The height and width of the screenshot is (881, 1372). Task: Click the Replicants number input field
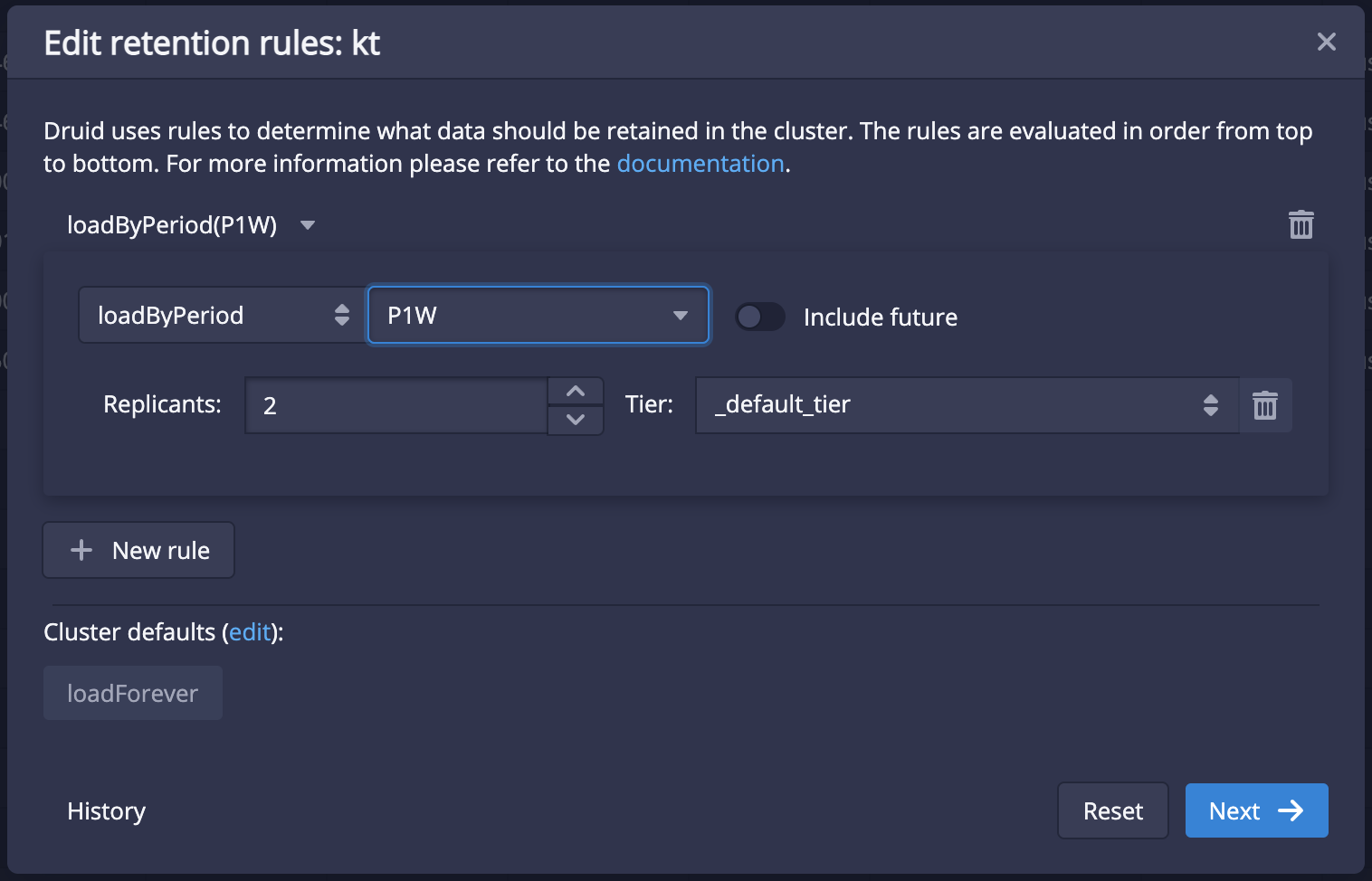click(396, 405)
